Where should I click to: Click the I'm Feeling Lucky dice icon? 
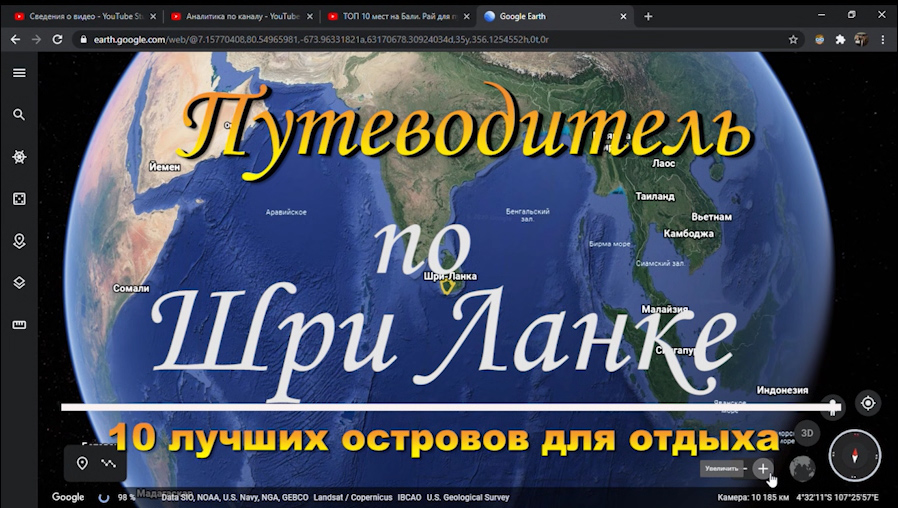pos(19,199)
